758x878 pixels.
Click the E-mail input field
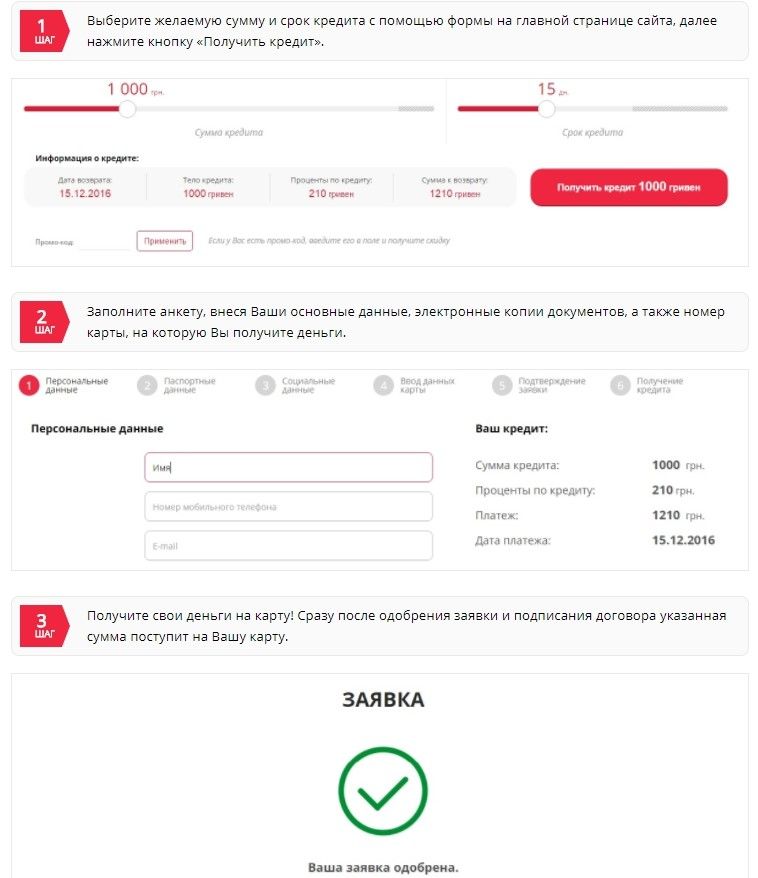(x=288, y=546)
